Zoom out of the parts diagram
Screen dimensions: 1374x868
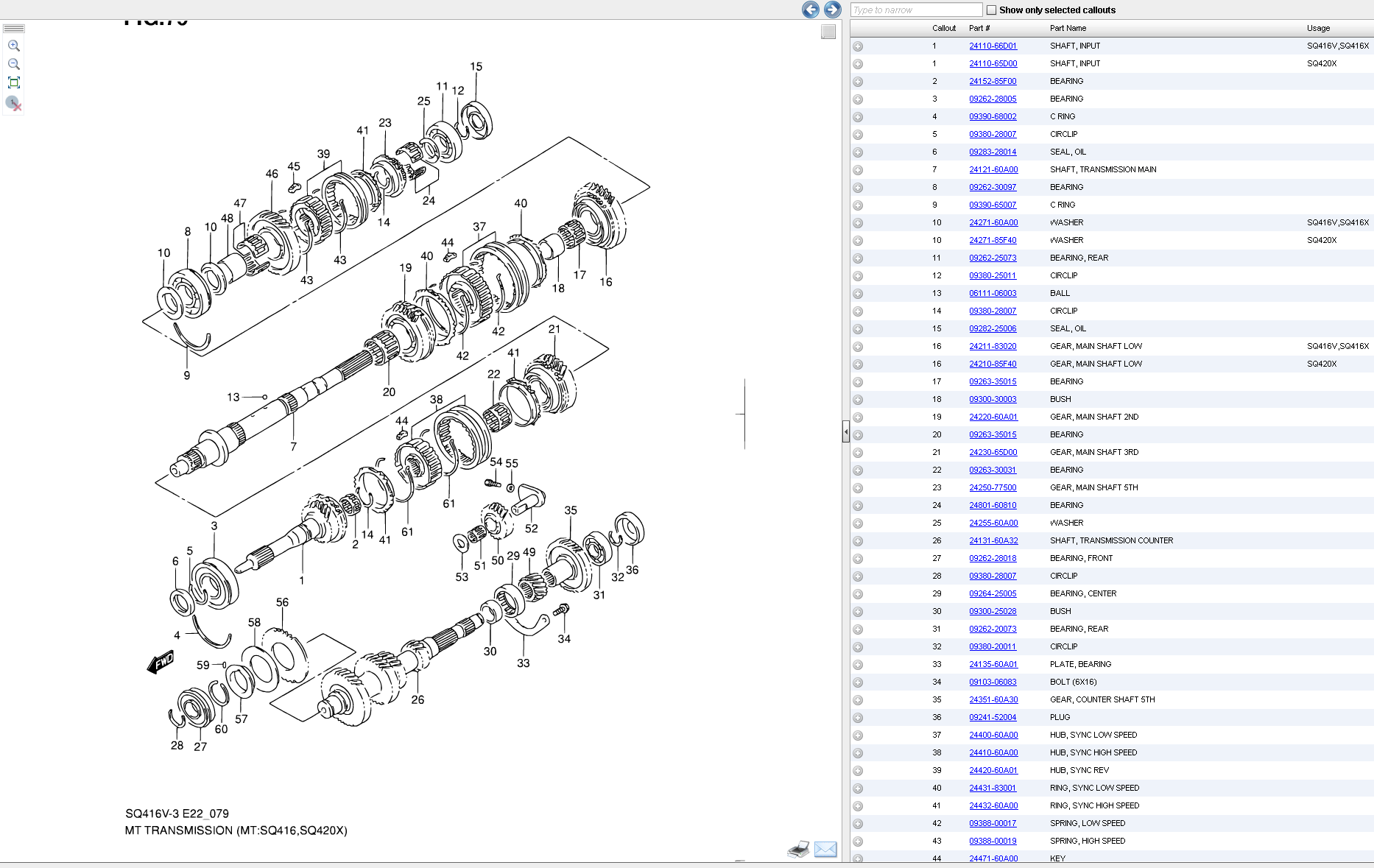pyautogui.click(x=13, y=64)
